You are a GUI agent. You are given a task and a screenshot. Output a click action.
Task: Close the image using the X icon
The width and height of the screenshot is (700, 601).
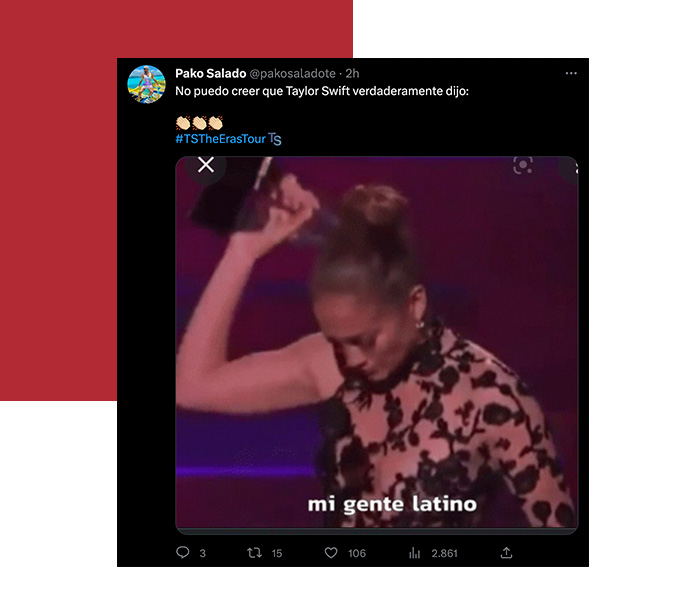(206, 165)
